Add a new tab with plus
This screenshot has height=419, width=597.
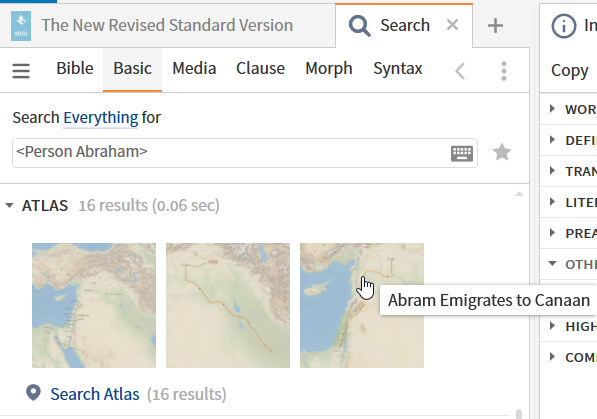pos(495,26)
